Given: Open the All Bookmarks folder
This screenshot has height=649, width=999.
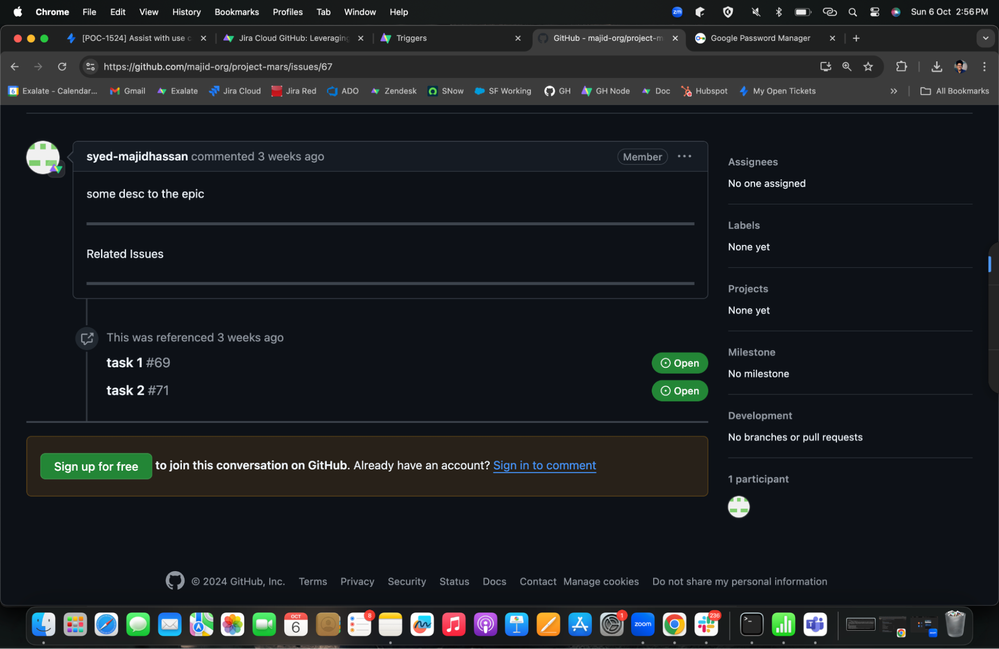Looking at the screenshot, I should click(x=954, y=91).
